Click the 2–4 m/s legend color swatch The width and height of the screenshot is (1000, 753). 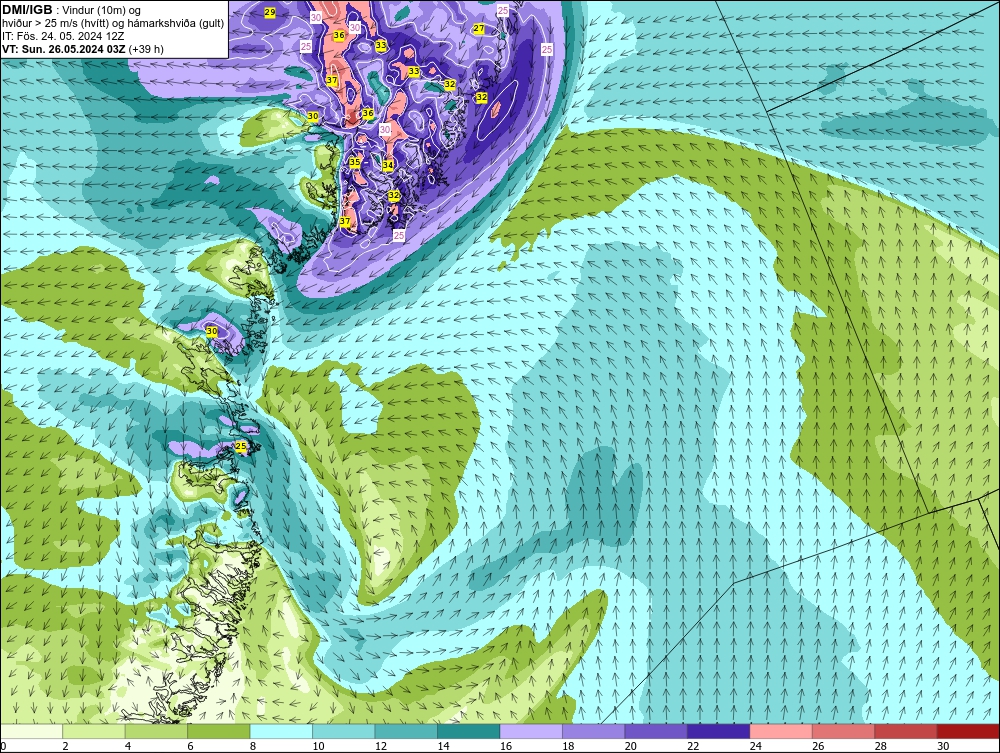(x=94, y=731)
